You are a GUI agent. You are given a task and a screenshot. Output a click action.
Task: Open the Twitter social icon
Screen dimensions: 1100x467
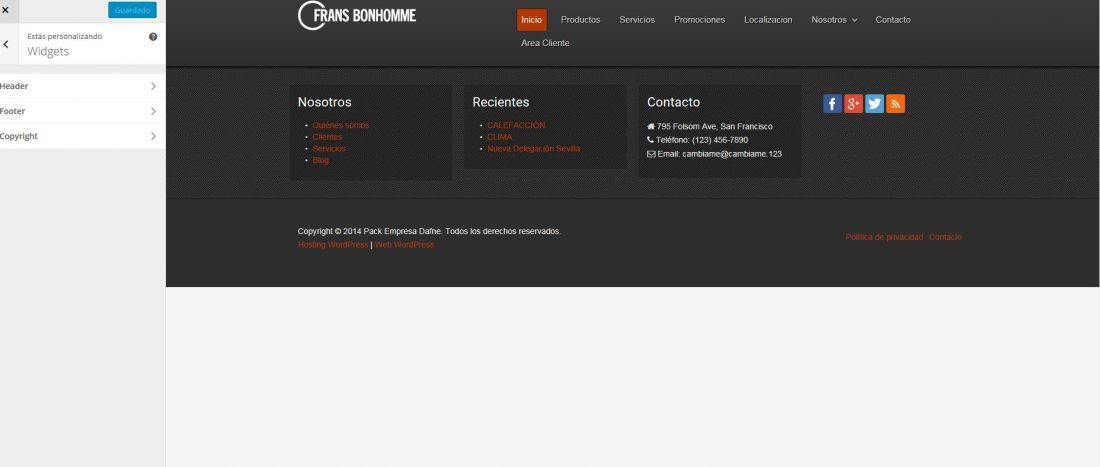click(874, 104)
